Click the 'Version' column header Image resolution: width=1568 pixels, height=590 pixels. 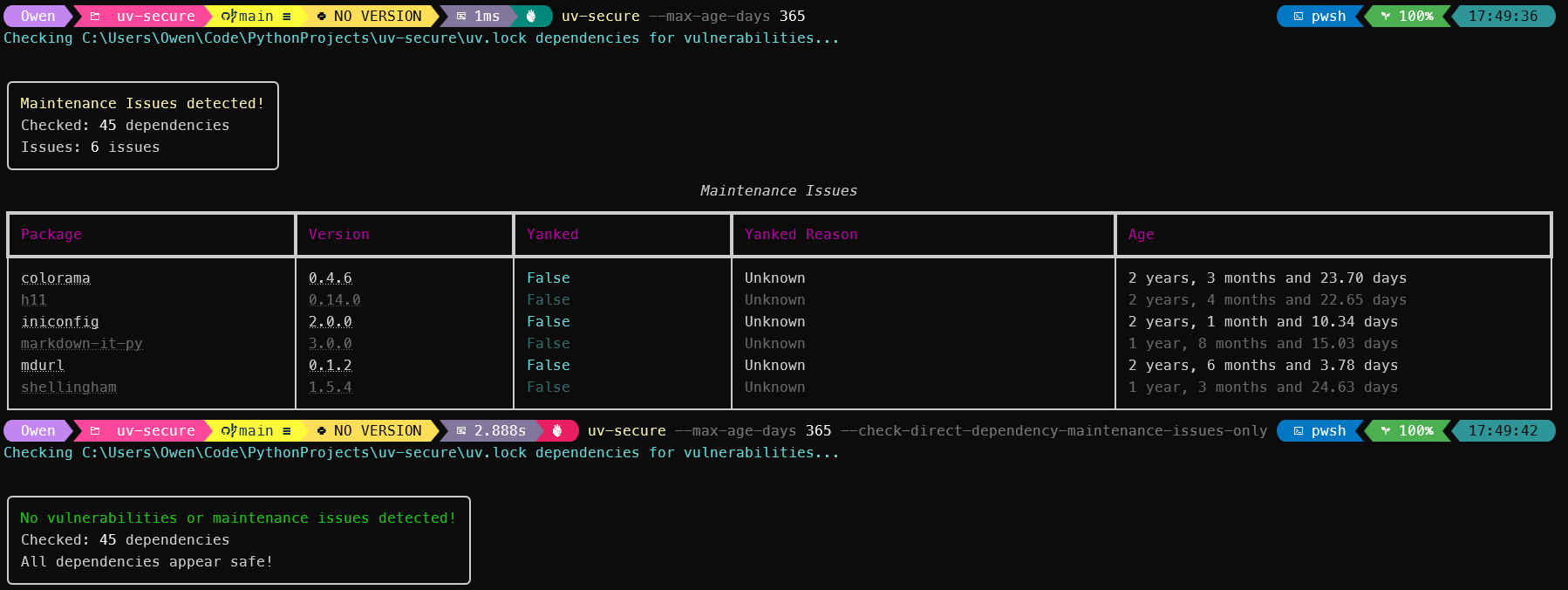click(339, 235)
